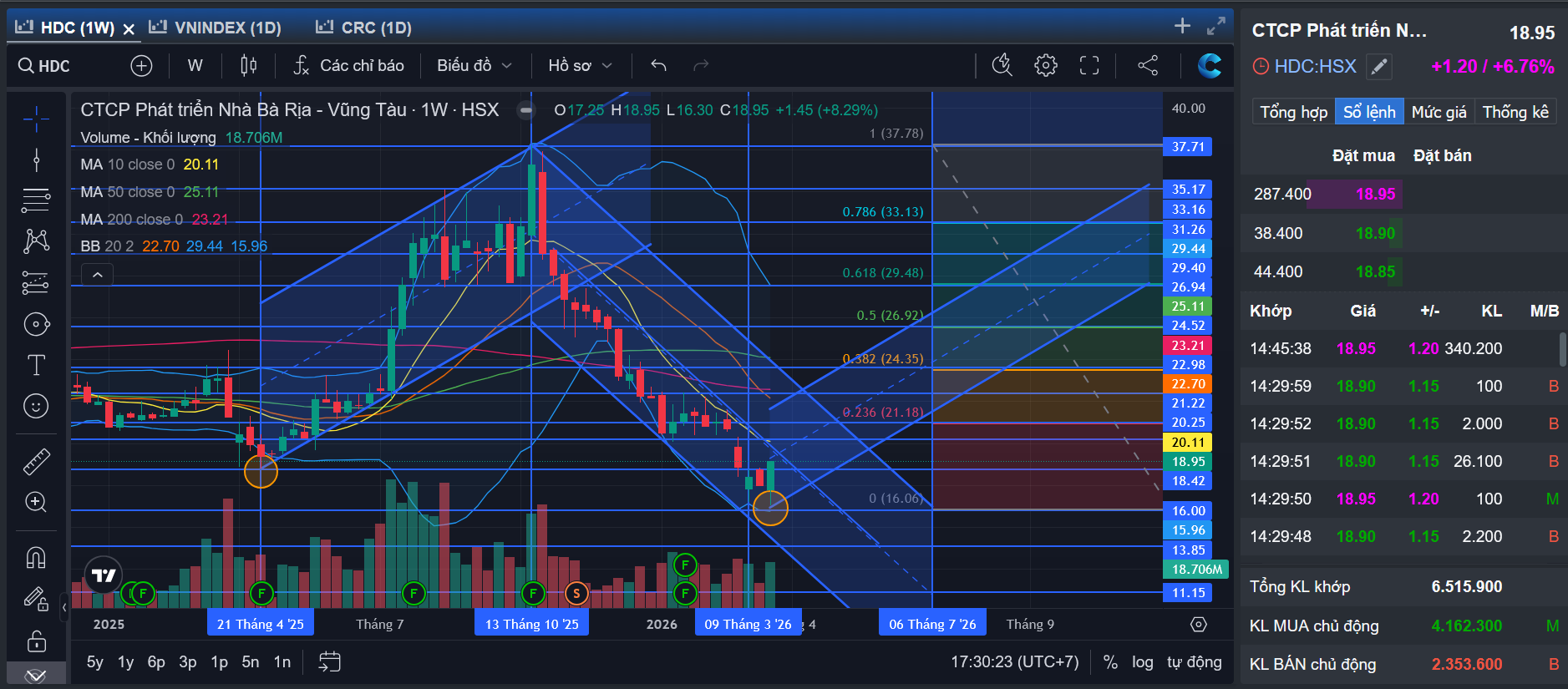Open the timezone menu 17:30:23 (UTC+7)

1015,662
